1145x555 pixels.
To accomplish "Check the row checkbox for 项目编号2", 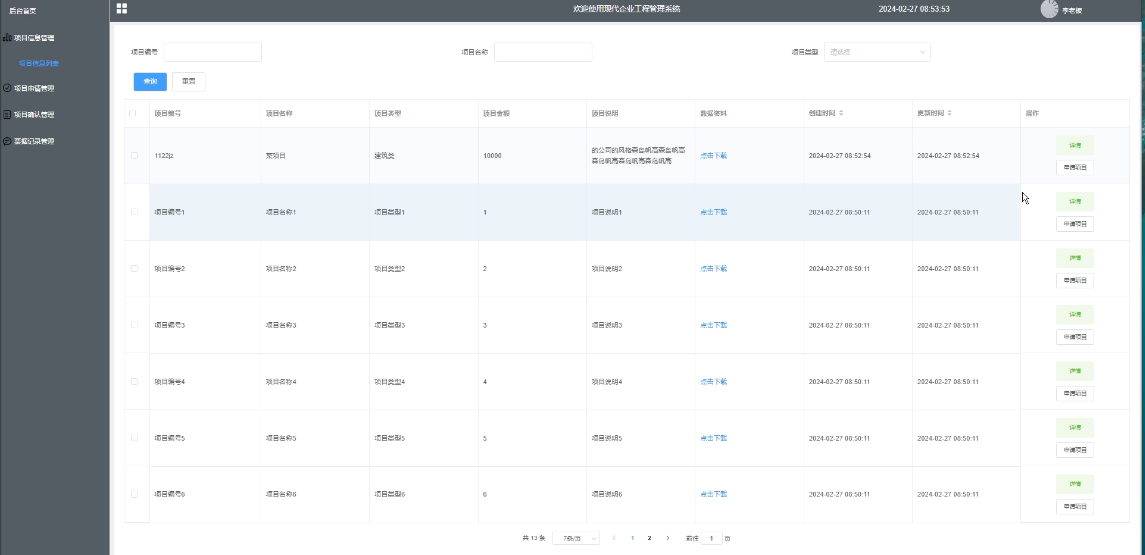I will [134, 269].
